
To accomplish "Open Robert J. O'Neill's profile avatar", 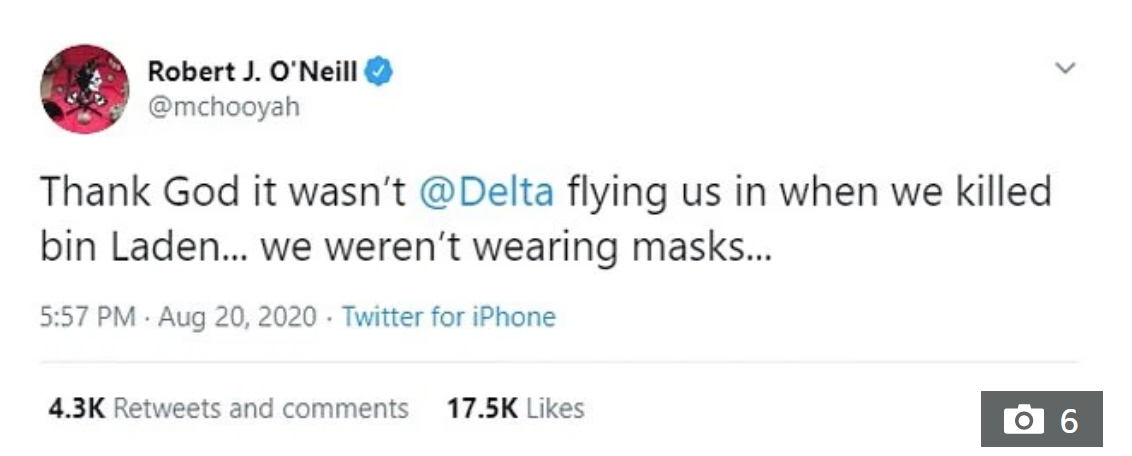I will pyautogui.click(x=84, y=89).
